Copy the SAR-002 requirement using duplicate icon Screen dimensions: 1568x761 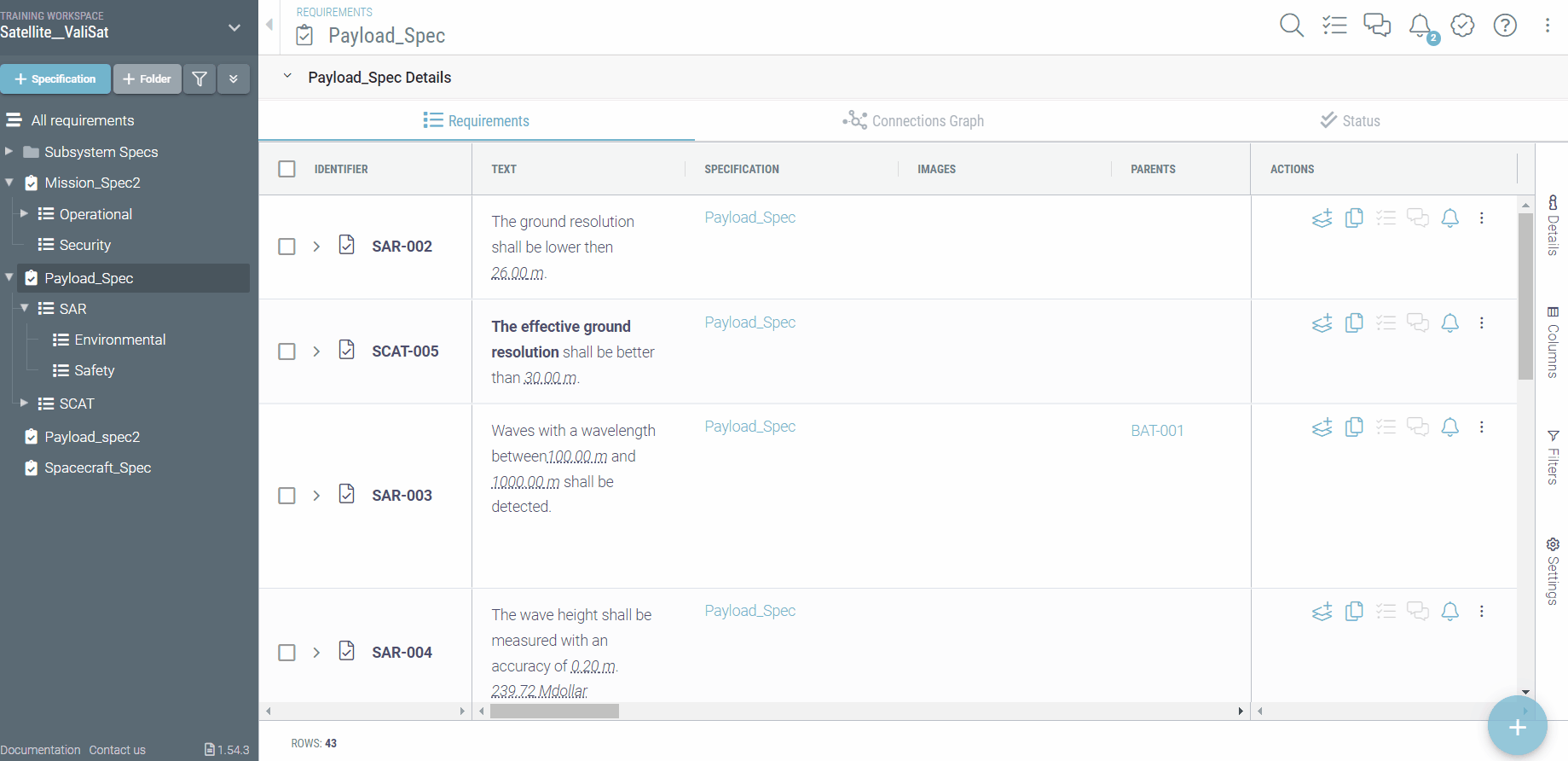(1354, 218)
